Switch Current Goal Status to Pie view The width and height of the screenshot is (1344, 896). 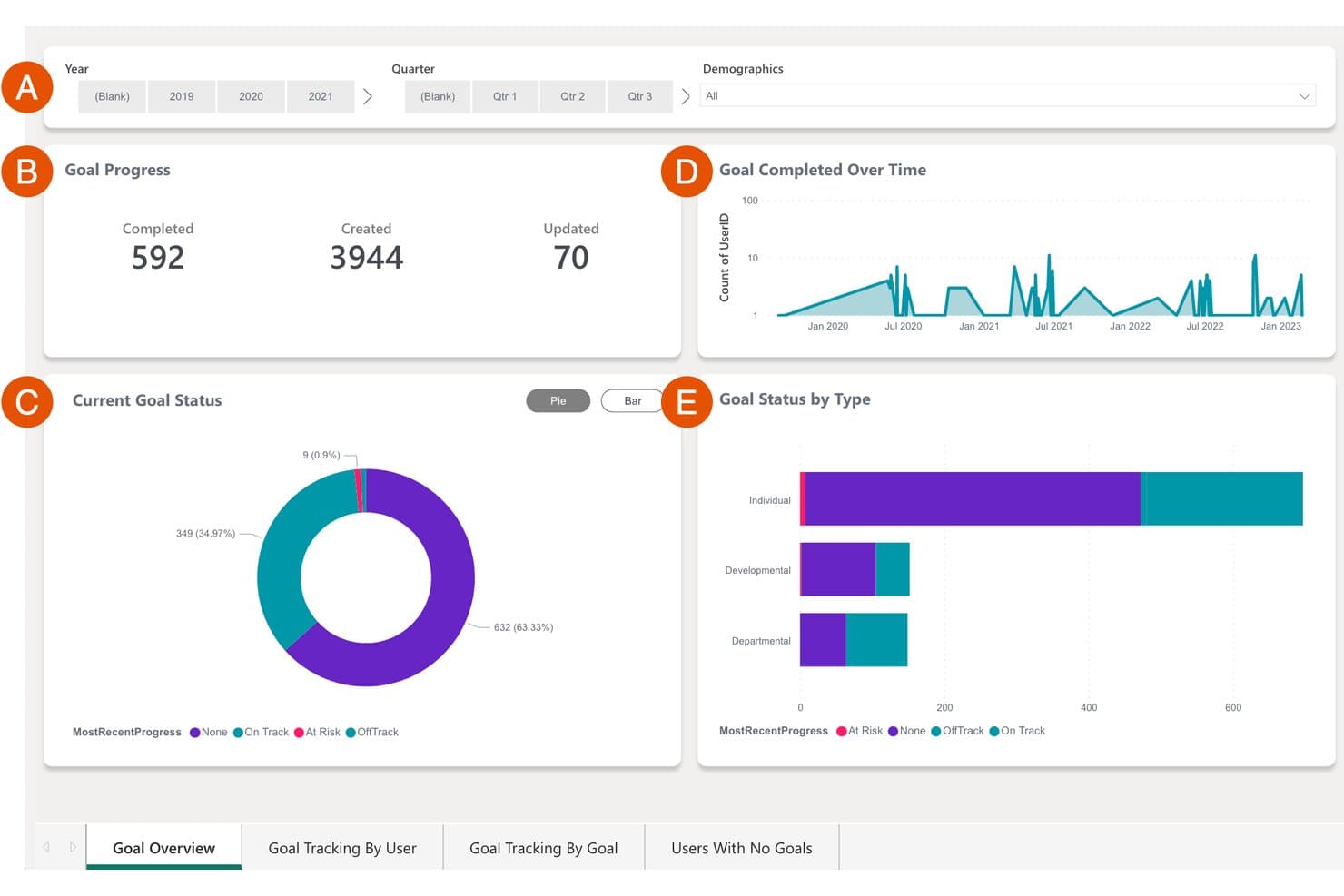pyautogui.click(x=558, y=400)
